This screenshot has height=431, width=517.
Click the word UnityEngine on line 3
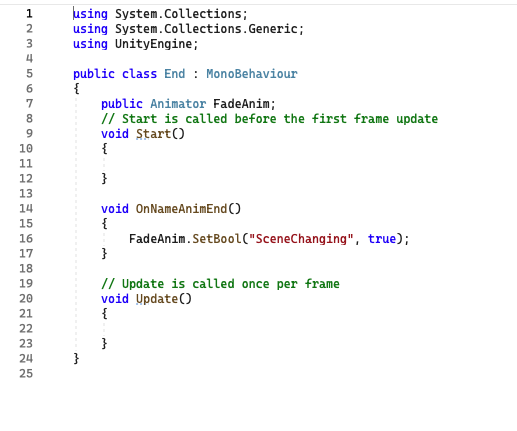click(x=153, y=44)
